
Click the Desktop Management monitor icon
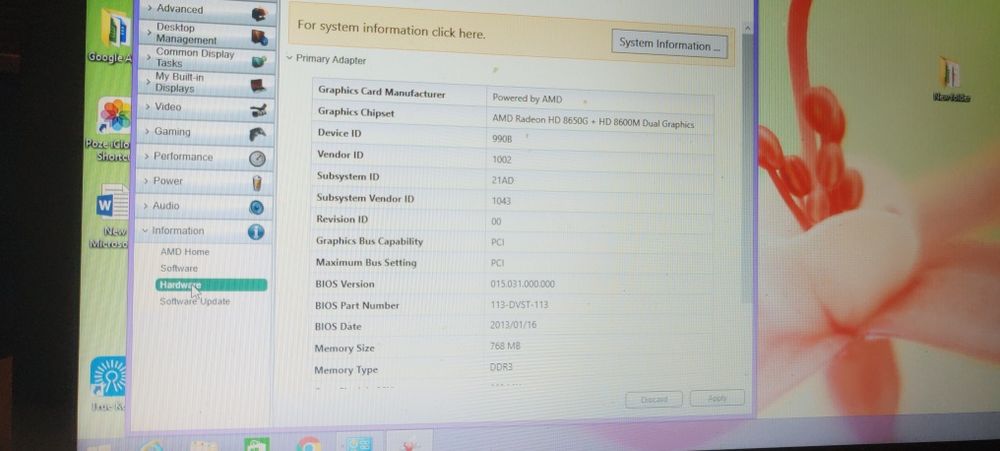tap(259, 37)
